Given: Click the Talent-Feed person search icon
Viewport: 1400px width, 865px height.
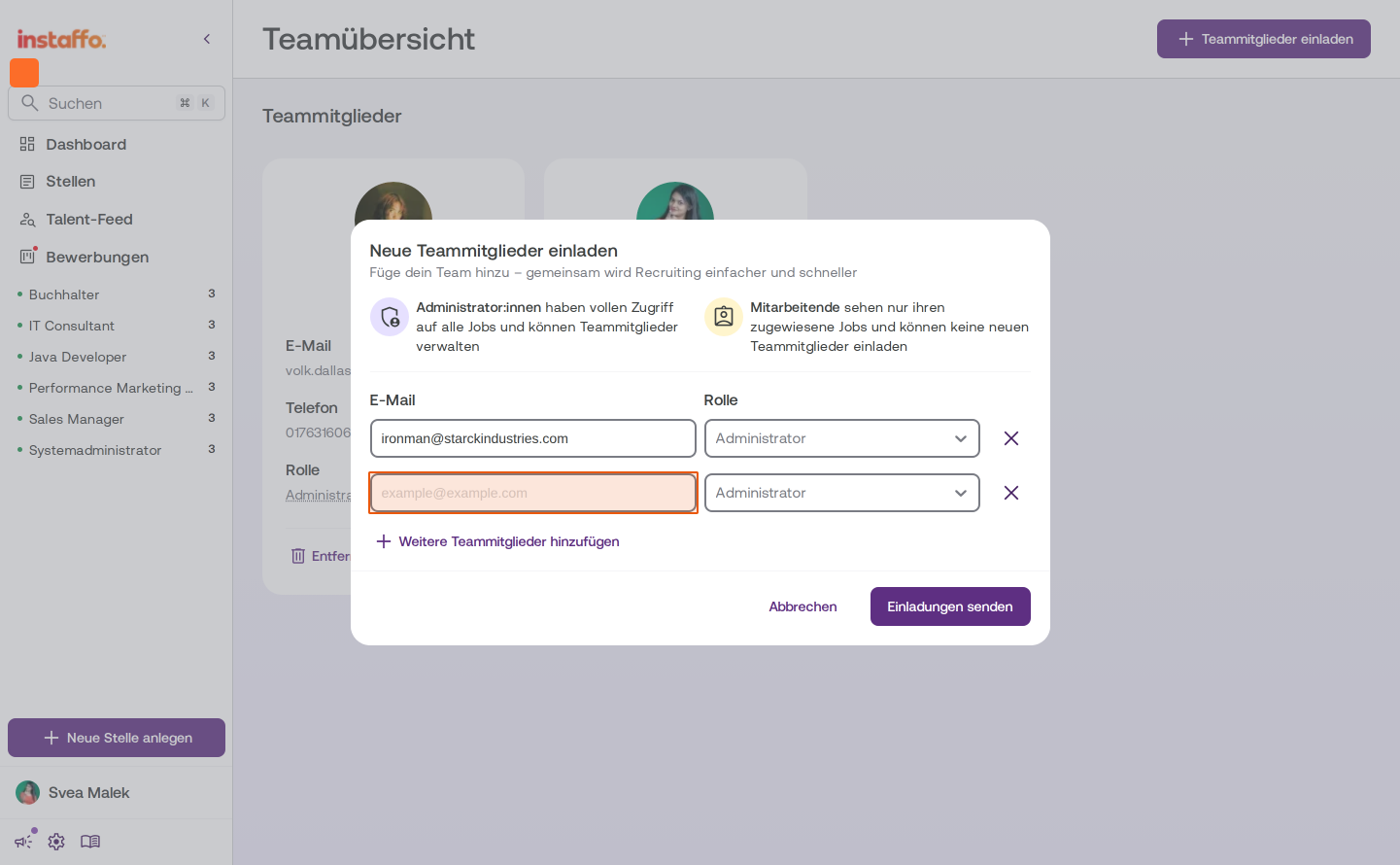Looking at the screenshot, I should click(27, 220).
